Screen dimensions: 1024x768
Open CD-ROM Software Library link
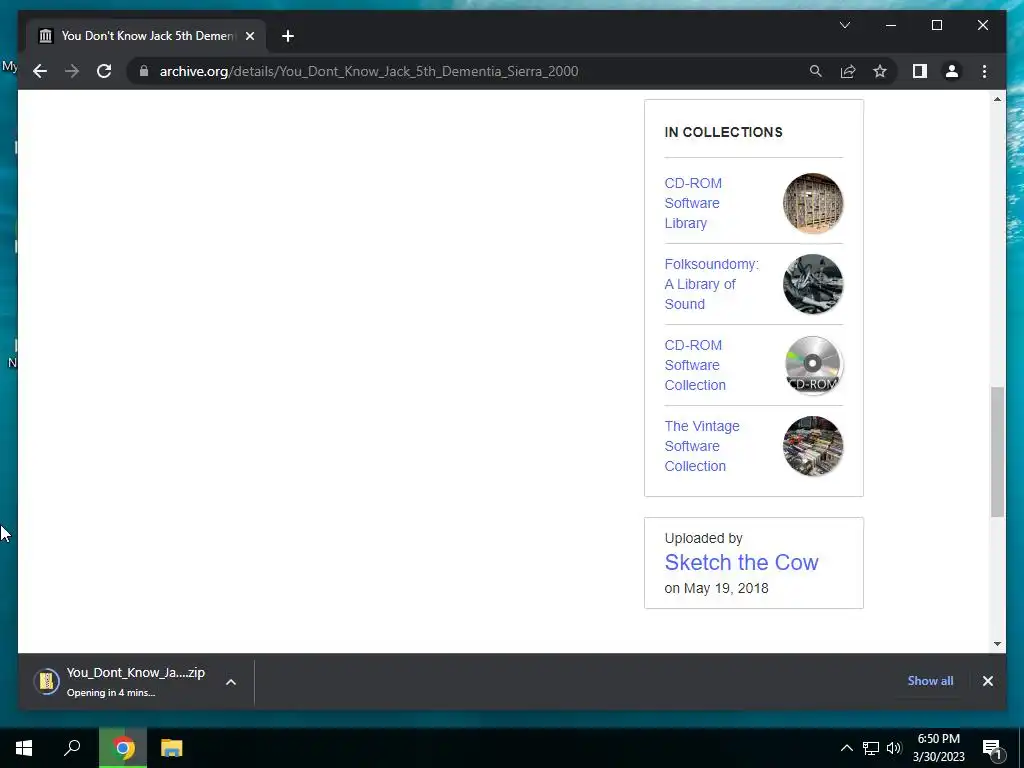click(693, 203)
